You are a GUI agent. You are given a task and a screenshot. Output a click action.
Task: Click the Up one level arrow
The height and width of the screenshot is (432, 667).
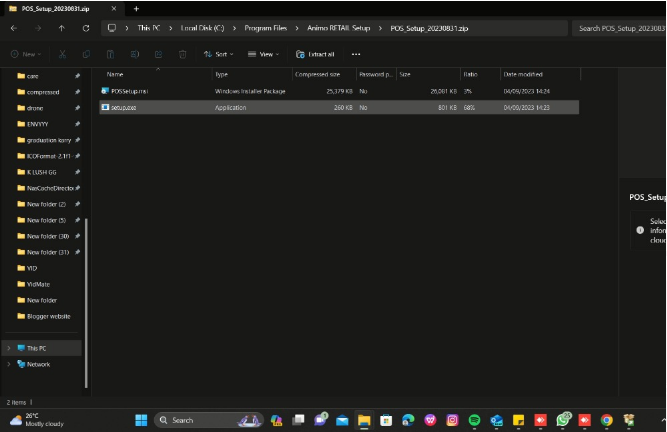62,28
